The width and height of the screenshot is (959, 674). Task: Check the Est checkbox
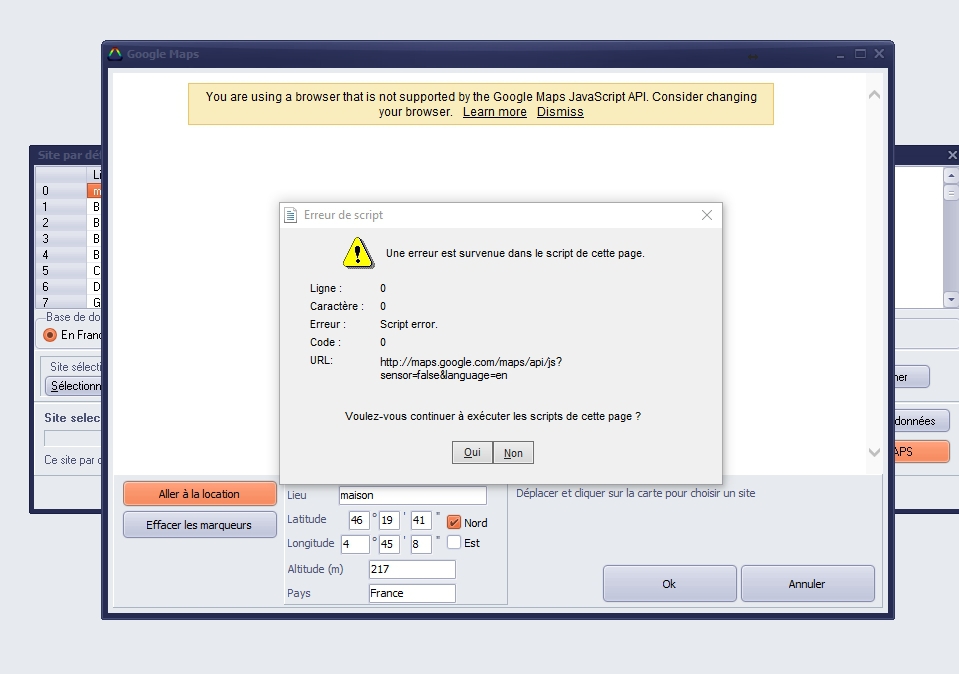pyautogui.click(x=454, y=543)
